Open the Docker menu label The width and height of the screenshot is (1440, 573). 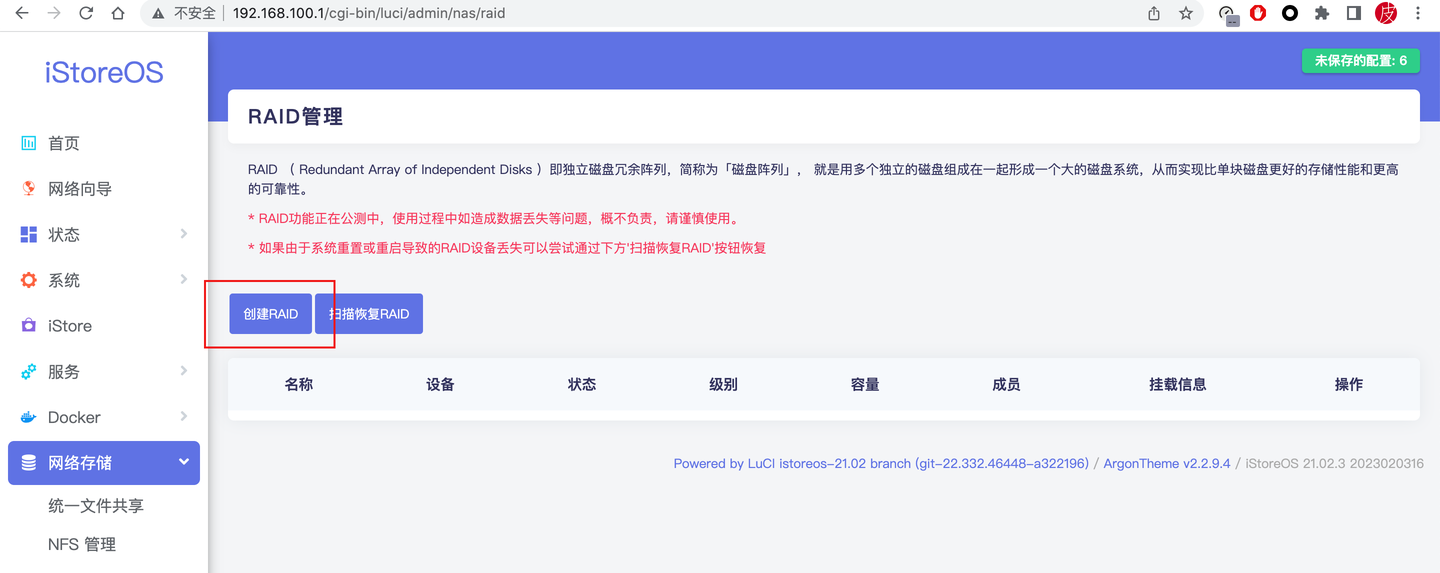[x=74, y=417]
